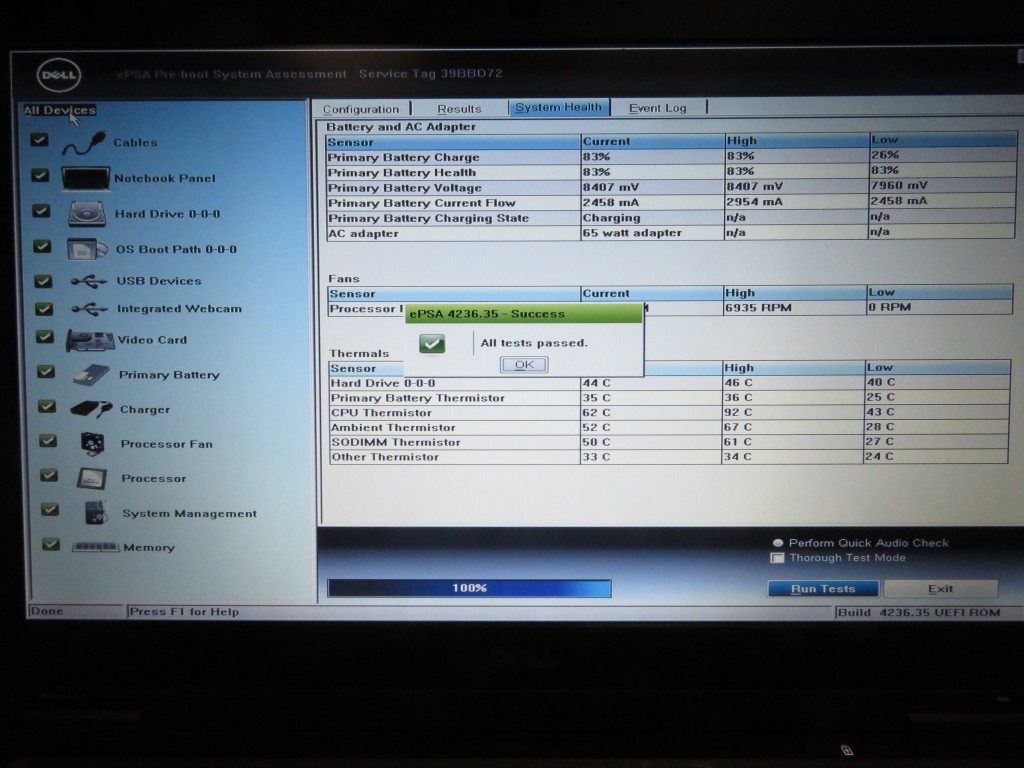Viewport: 1024px width, 768px height.
Task: Click the SODIMM Thermistor row label
Action: pos(396,442)
